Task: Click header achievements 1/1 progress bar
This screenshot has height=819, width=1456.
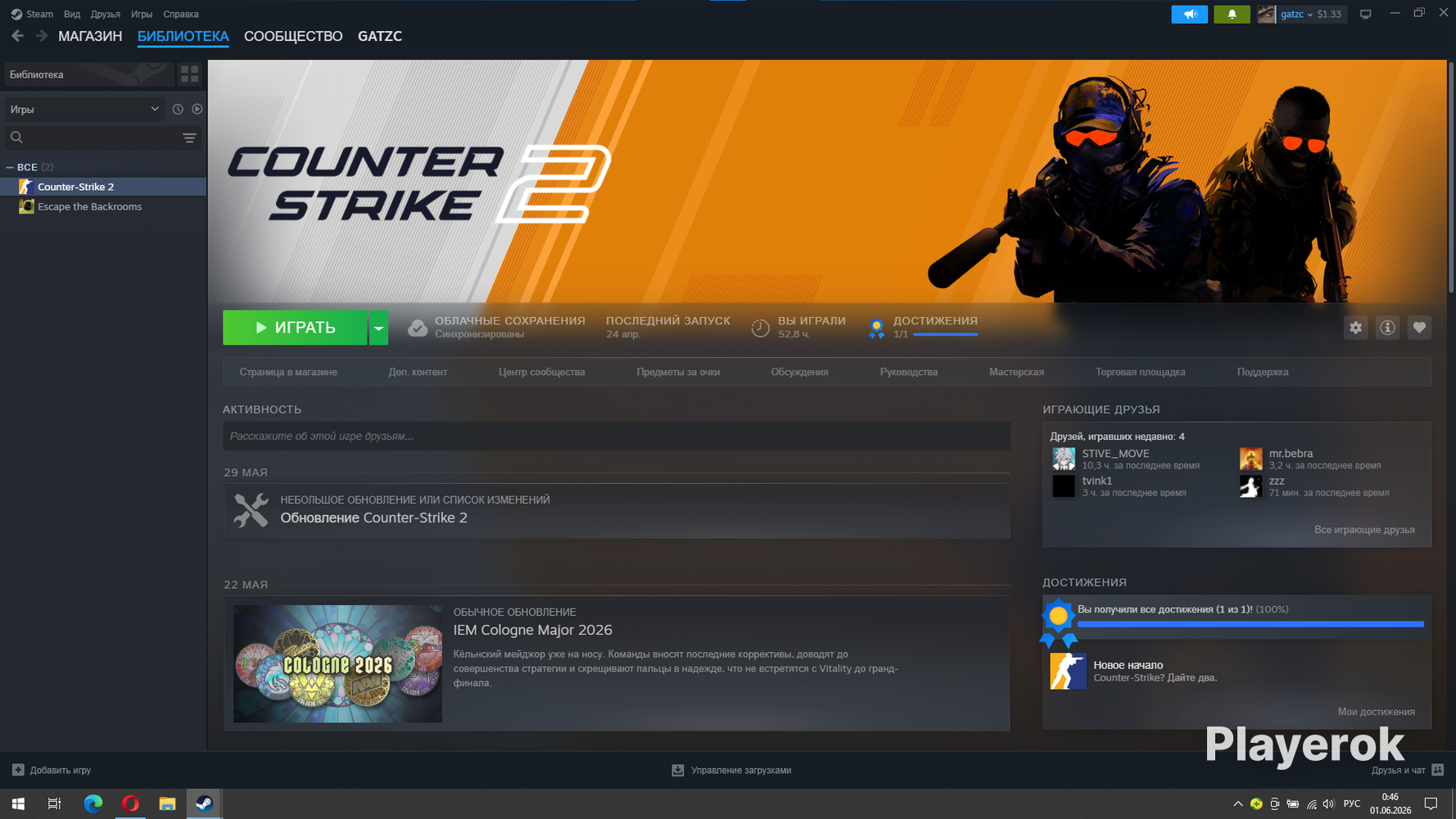Action: 945,334
